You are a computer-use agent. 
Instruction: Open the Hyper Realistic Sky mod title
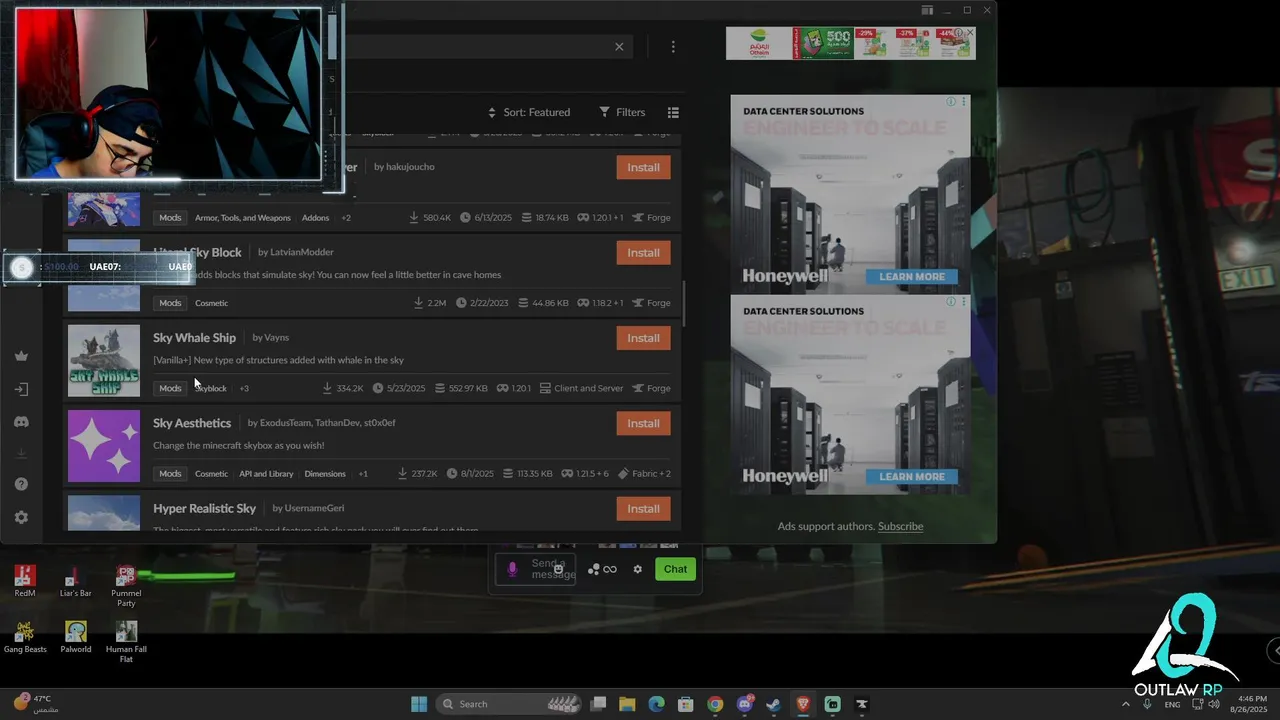point(204,509)
